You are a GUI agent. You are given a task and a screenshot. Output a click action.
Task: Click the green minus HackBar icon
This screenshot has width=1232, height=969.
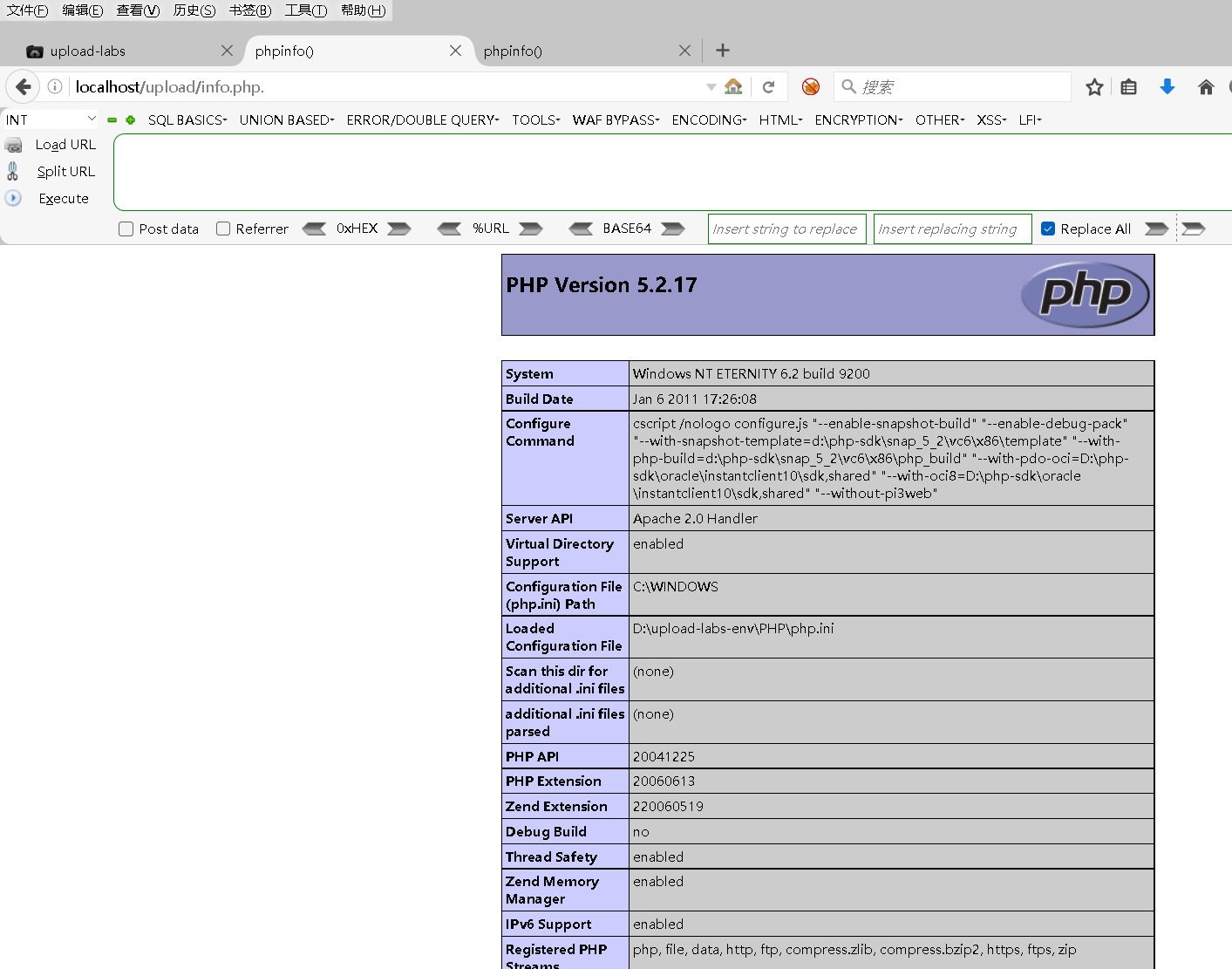click(x=112, y=120)
